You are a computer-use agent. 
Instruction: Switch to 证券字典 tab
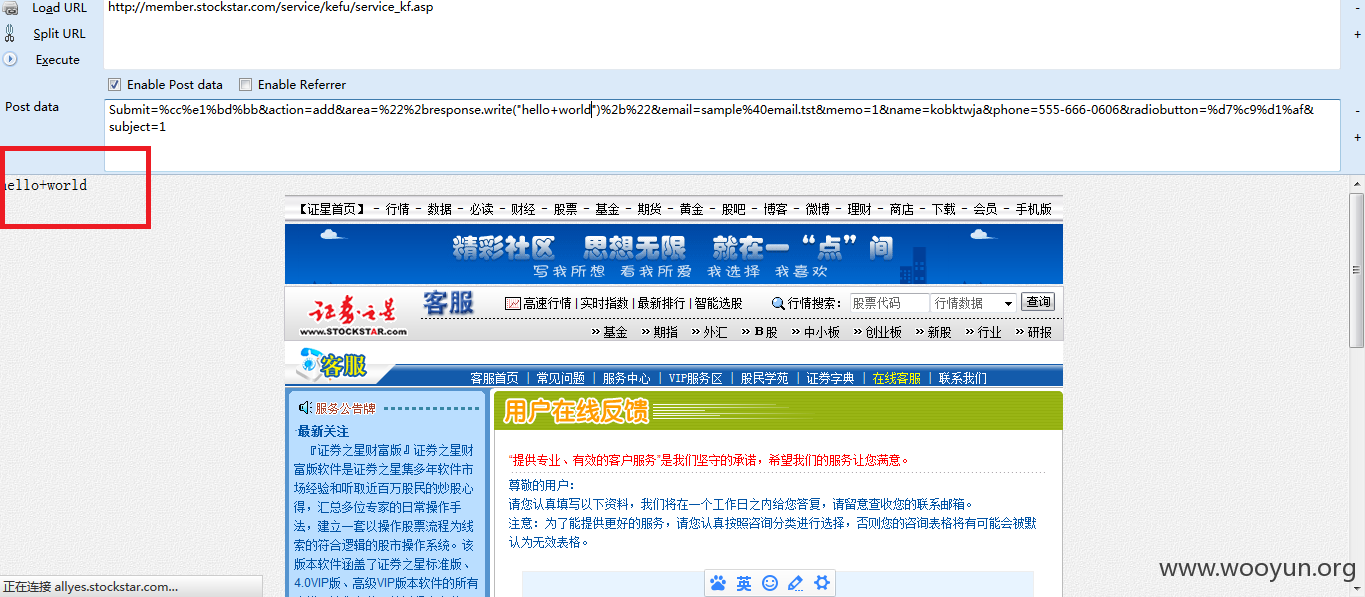pos(830,378)
